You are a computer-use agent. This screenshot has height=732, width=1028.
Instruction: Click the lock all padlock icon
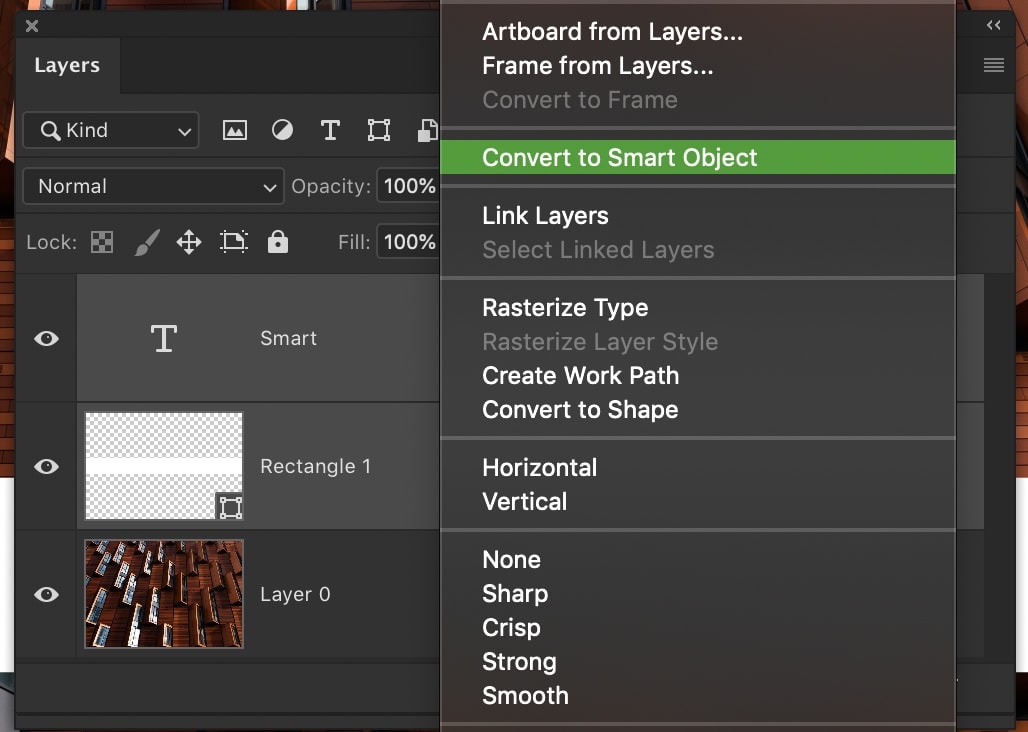277,242
